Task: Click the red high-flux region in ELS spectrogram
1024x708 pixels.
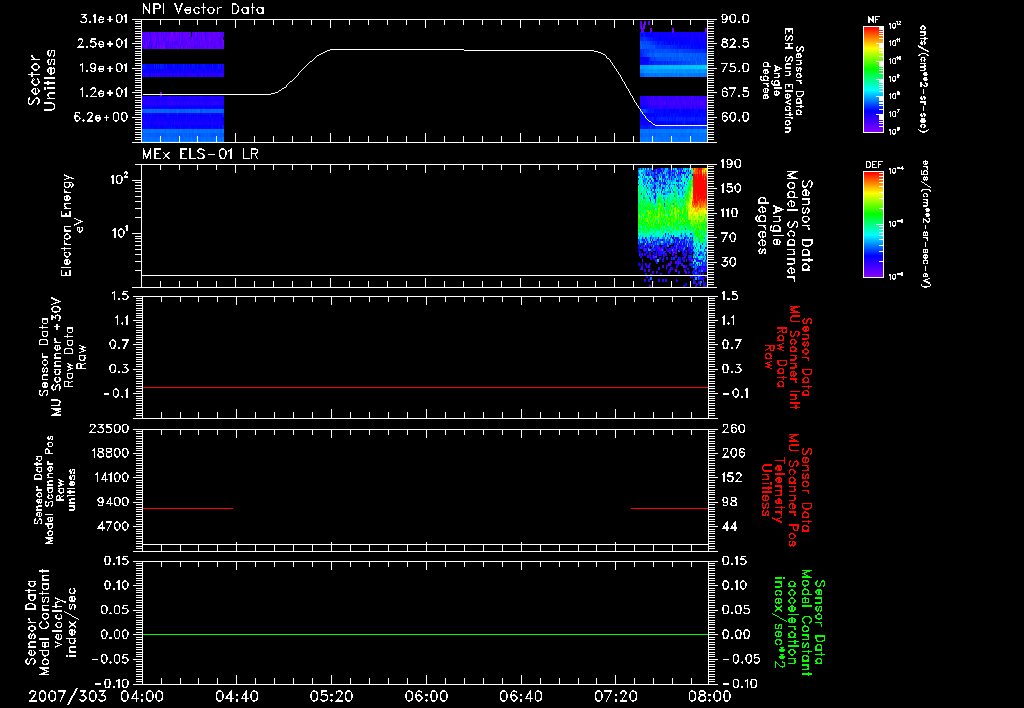Action: [700, 187]
